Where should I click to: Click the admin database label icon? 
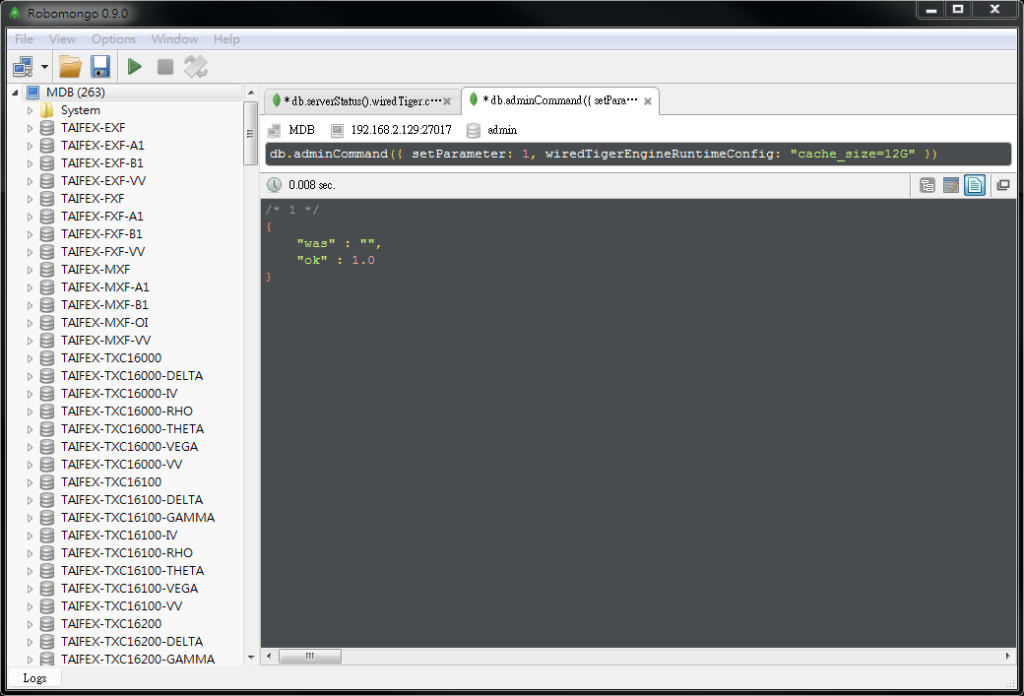click(x=473, y=131)
